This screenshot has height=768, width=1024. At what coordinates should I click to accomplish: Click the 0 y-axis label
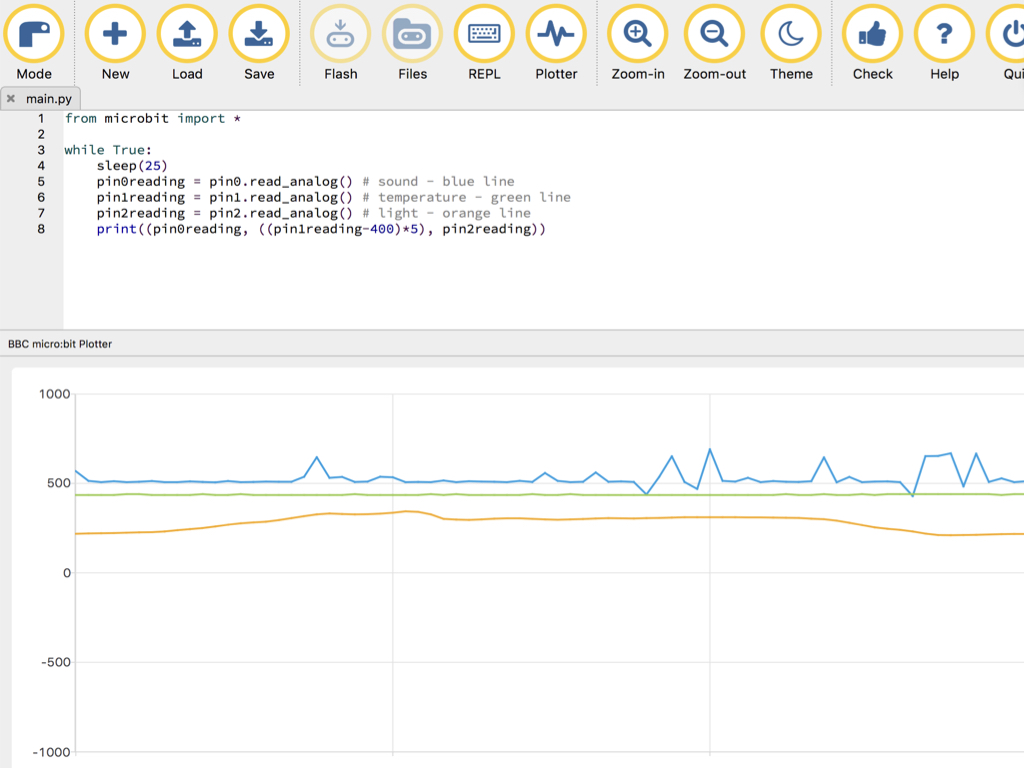click(67, 573)
